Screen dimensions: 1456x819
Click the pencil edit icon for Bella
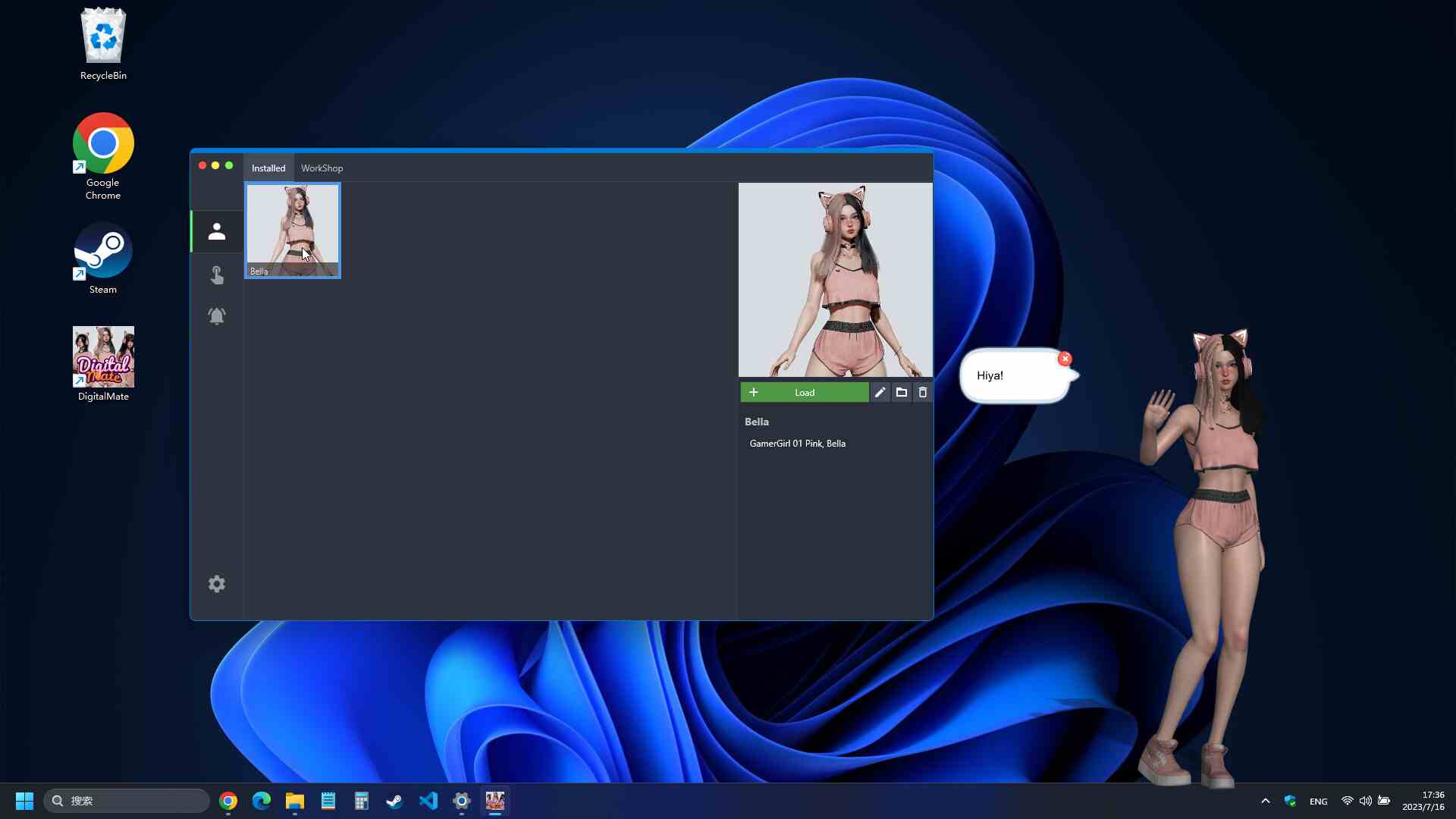(x=880, y=392)
